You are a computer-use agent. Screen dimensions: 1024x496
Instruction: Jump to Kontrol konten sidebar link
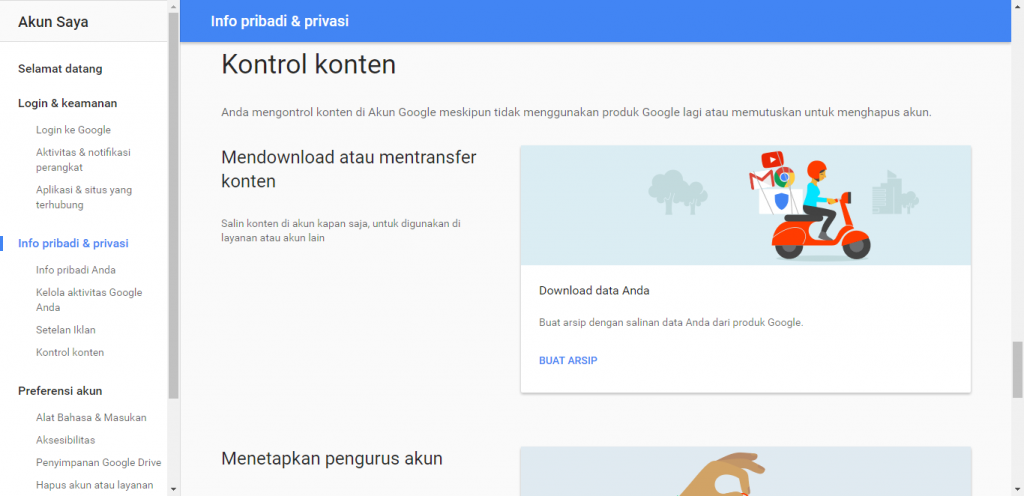[69, 352]
